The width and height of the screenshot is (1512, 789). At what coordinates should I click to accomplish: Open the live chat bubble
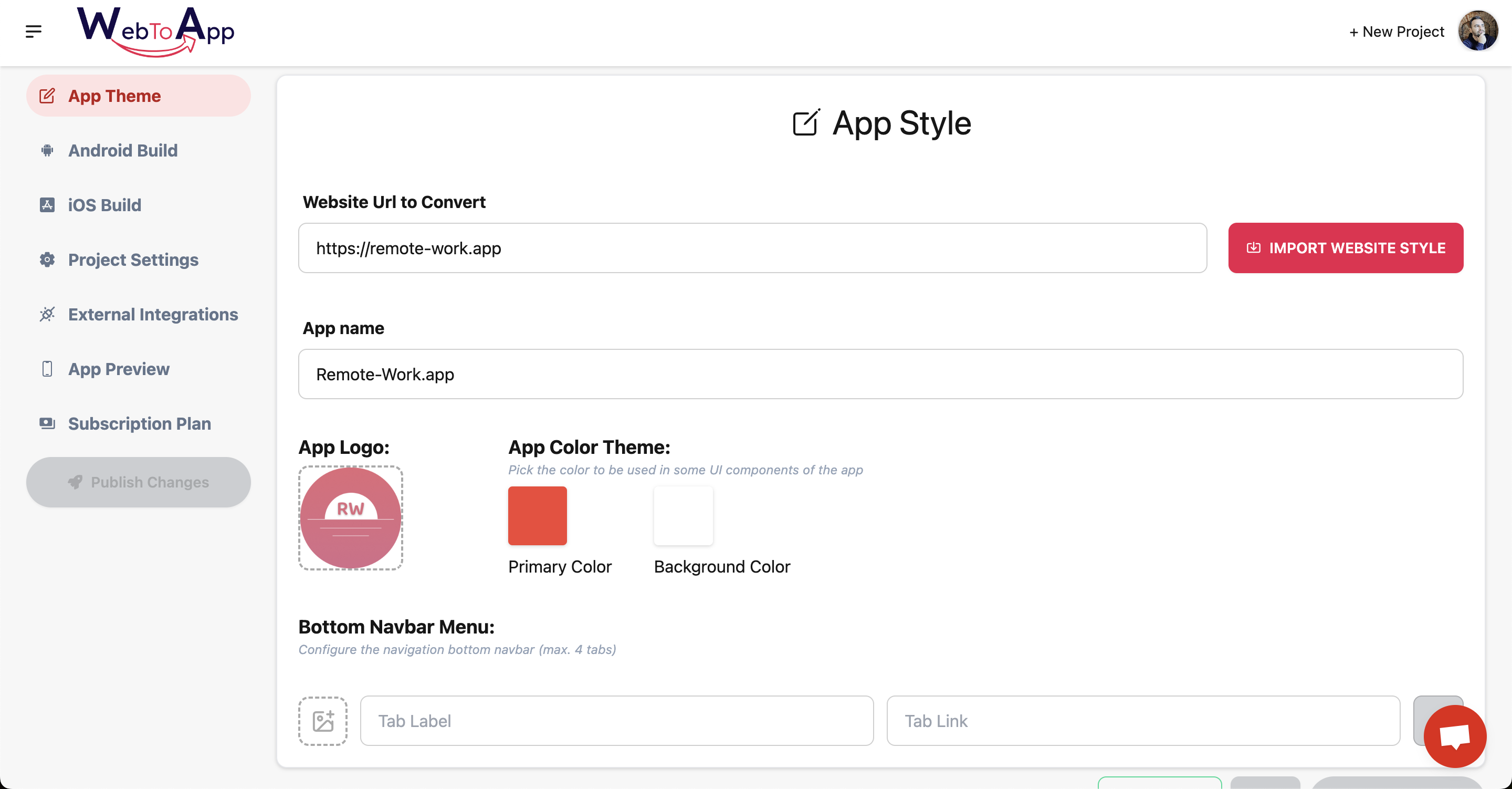1455,736
